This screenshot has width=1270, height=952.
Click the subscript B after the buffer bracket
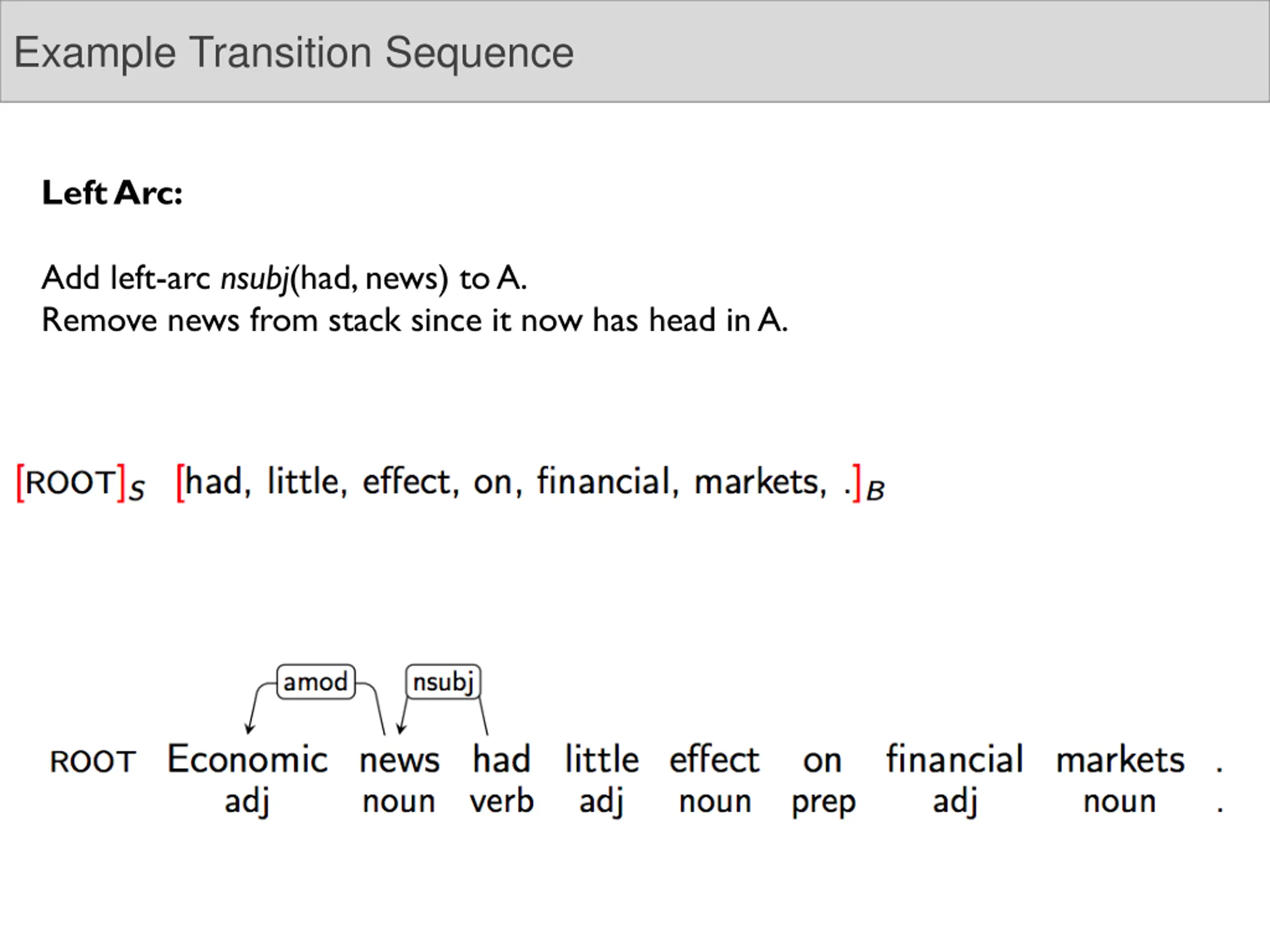click(x=875, y=492)
